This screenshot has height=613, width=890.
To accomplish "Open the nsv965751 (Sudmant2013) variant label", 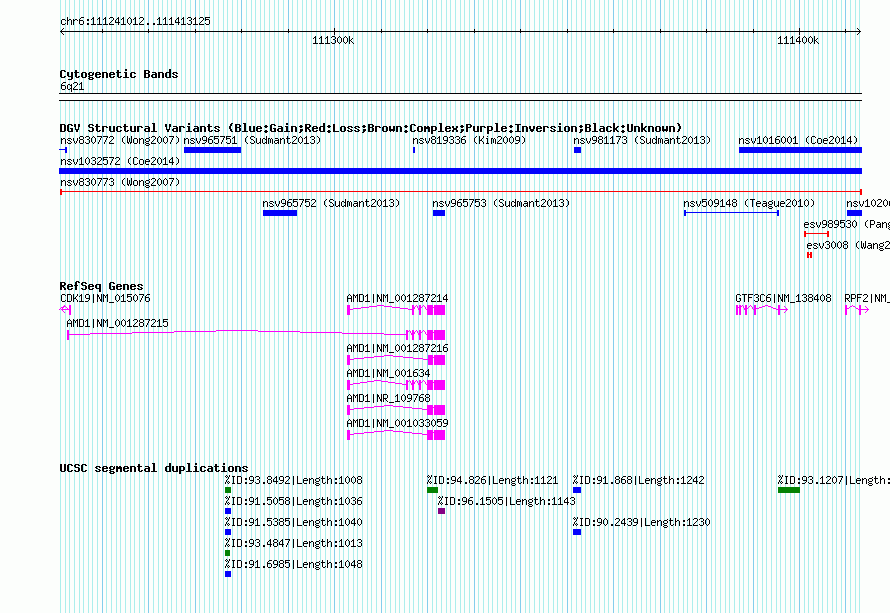I will pos(252,140).
